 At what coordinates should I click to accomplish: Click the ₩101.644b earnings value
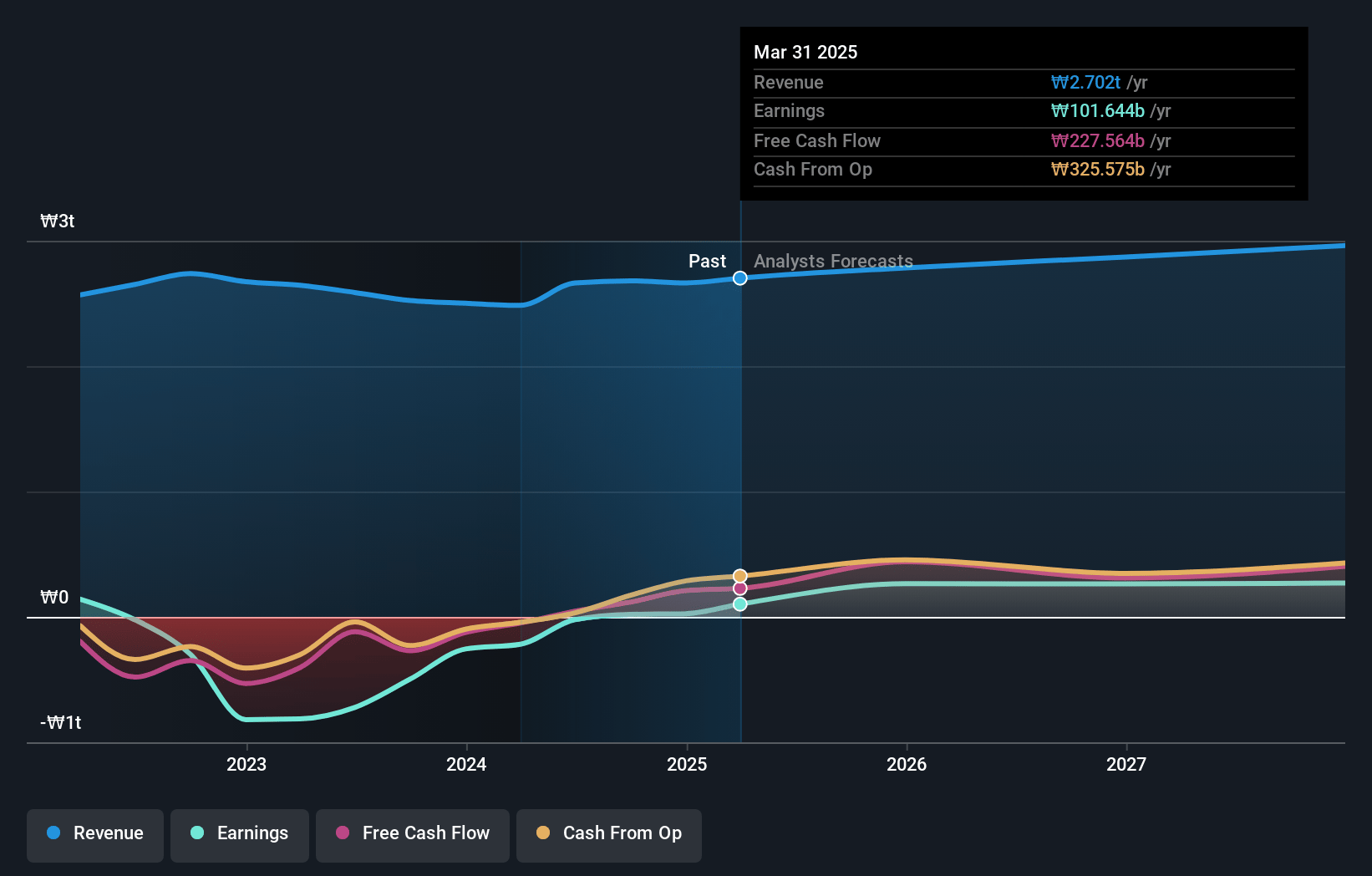point(1097,110)
